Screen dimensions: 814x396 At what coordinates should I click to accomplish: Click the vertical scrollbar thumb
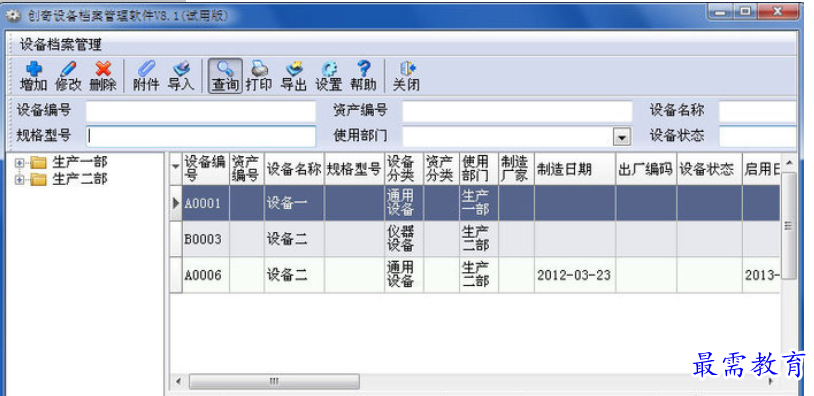[789, 226]
